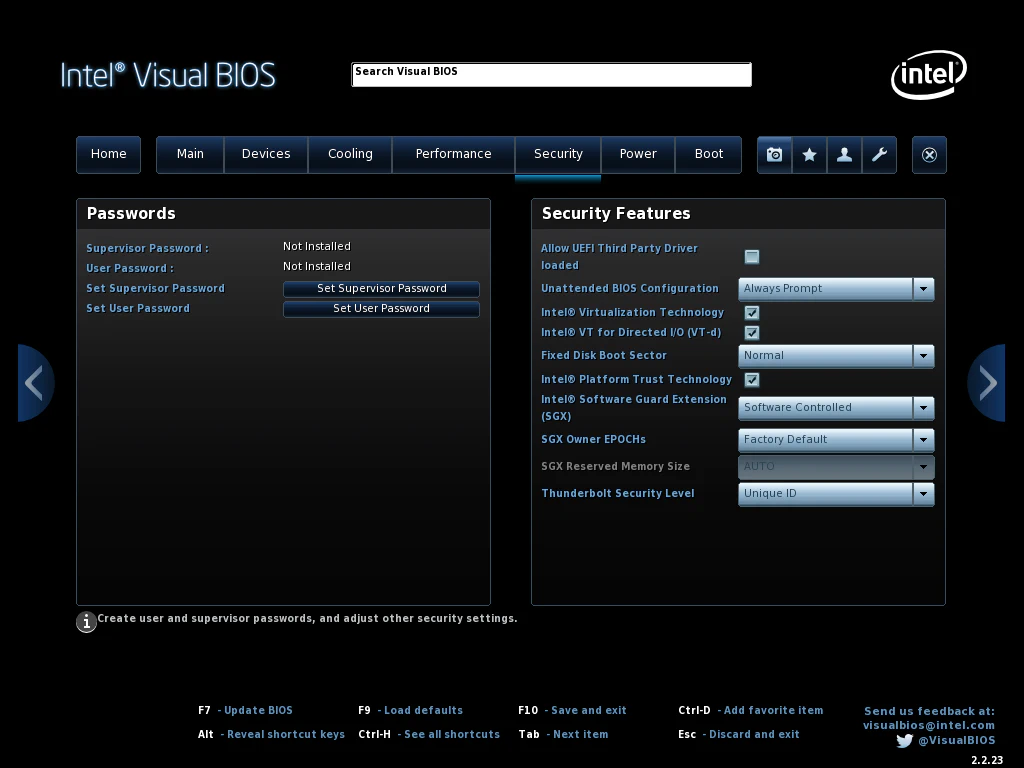Uncheck Intel Platform Trust Technology
The width and height of the screenshot is (1024, 768).
coord(752,379)
